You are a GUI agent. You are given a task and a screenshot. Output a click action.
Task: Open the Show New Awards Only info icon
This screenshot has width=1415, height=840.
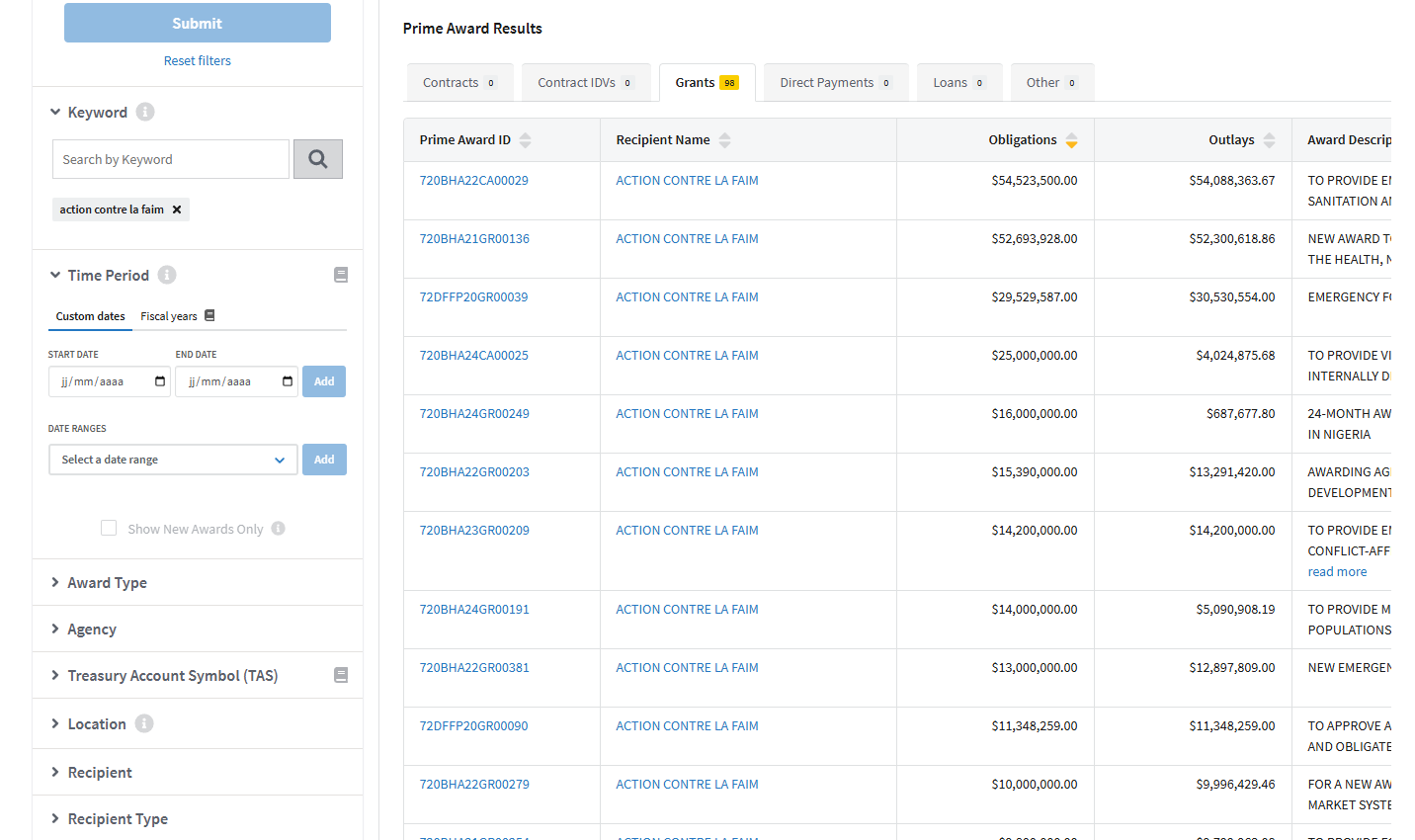[279, 529]
